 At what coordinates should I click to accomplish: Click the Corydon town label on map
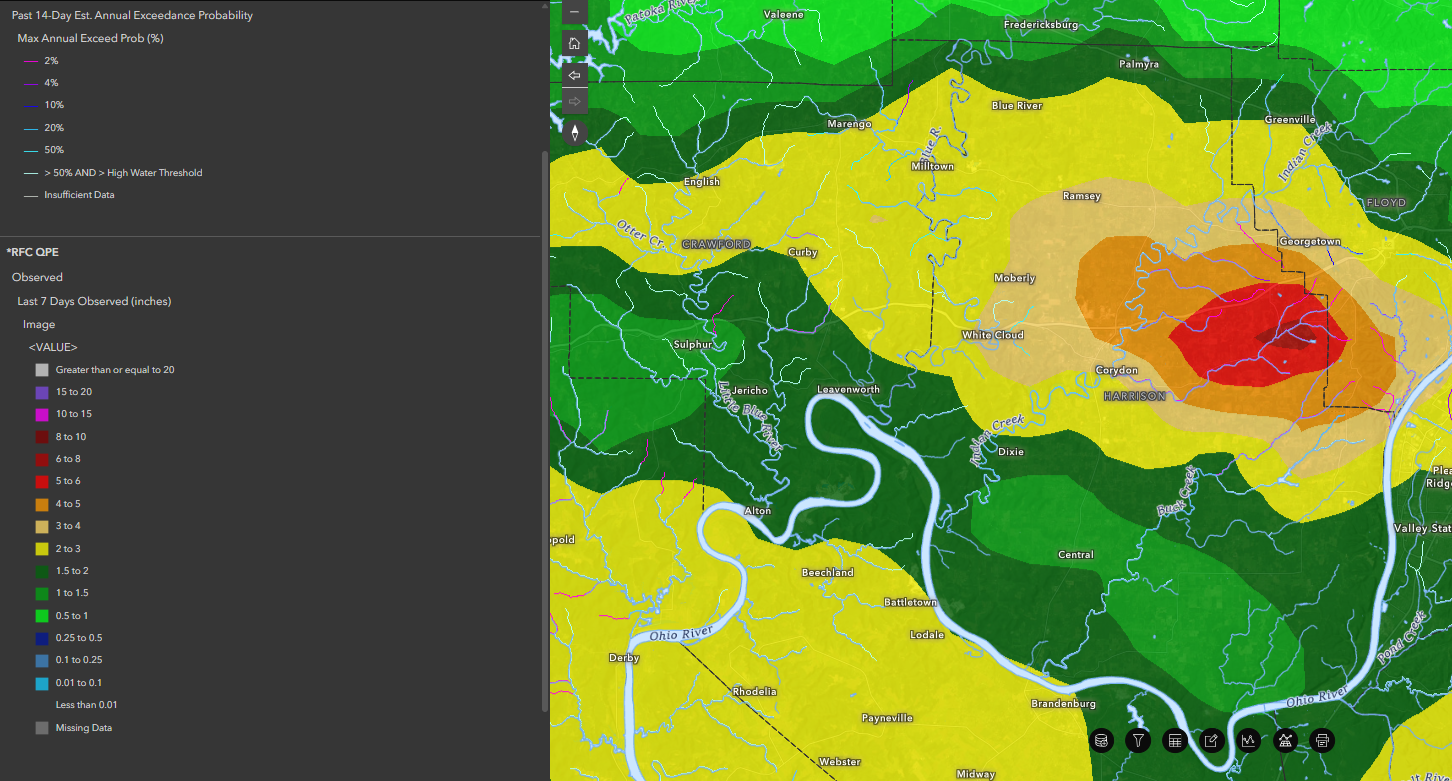(1116, 370)
